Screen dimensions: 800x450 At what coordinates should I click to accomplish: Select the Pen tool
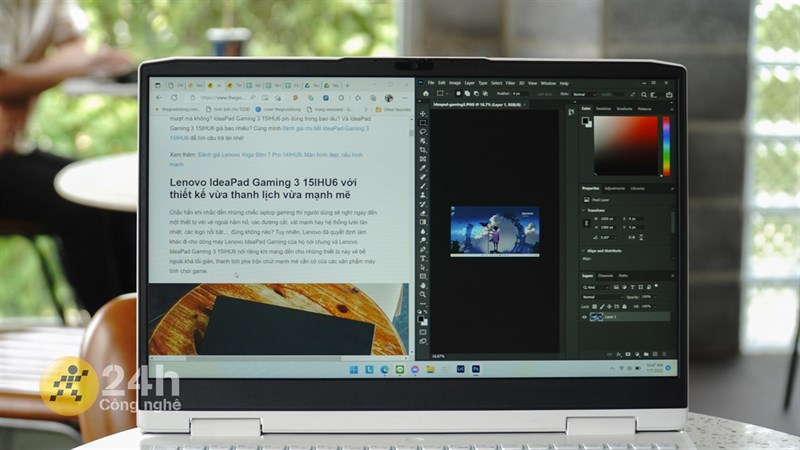tap(423, 249)
